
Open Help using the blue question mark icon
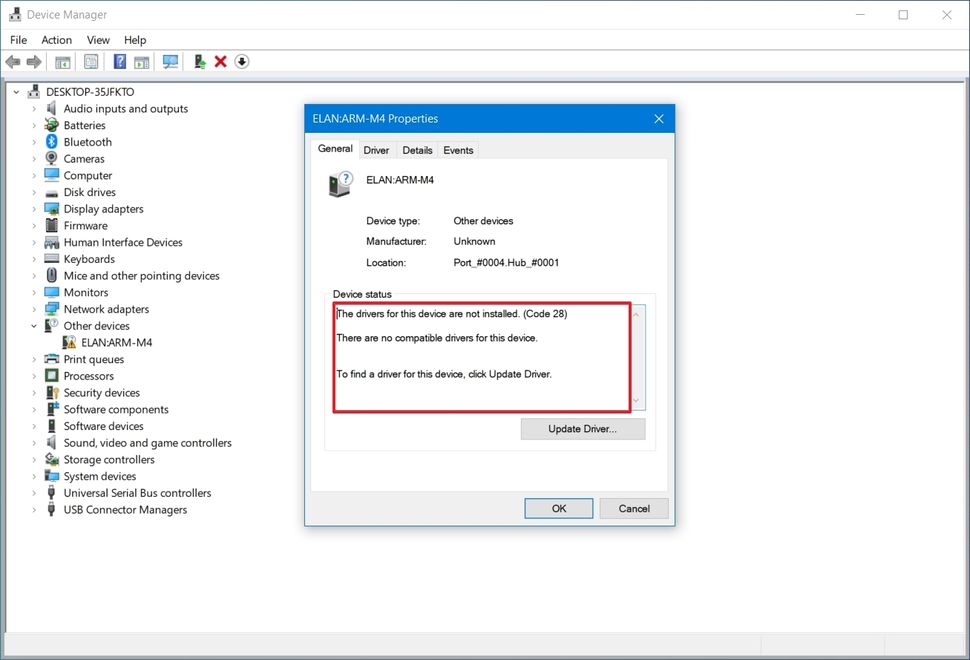click(x=119, y=61)
